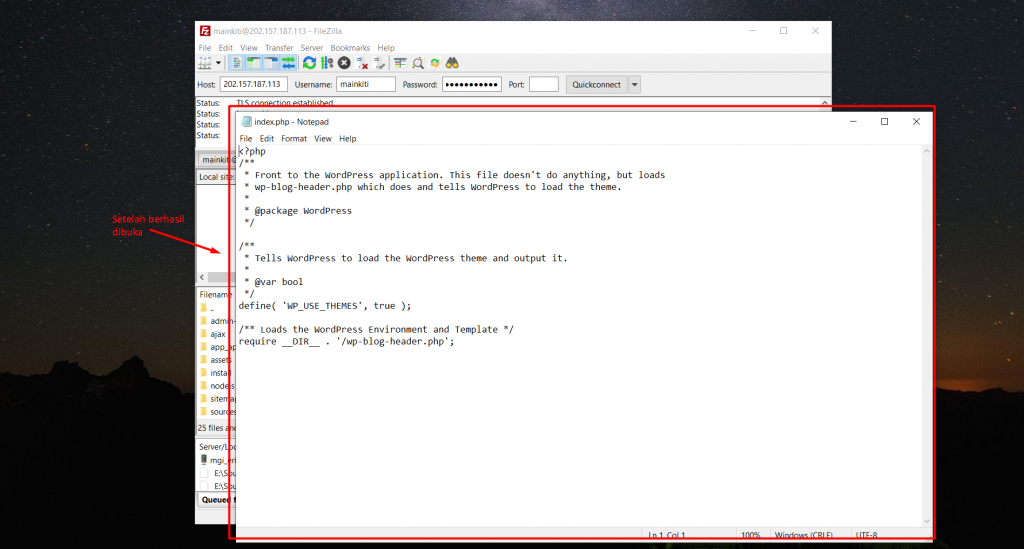Viewport: 1024px width, 549px height.
Task: Toggle local directory tree display icon
Action: 253,63
